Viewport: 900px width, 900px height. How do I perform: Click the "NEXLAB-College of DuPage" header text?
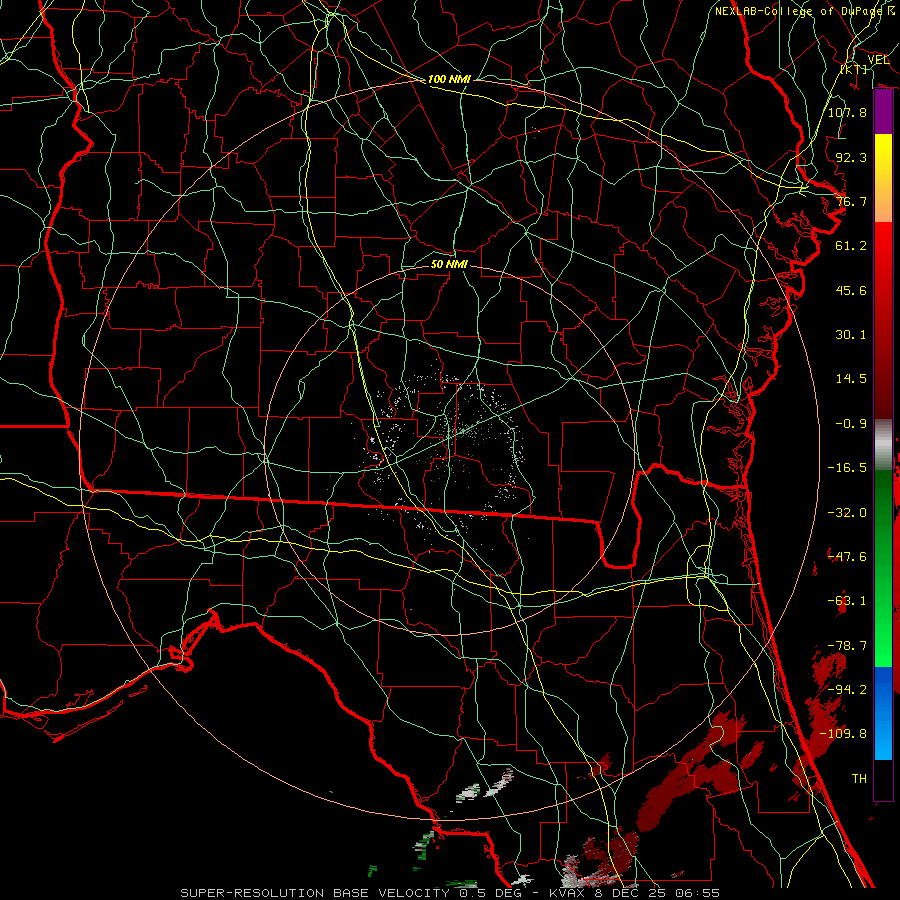pyautogui.click(x=800, y=11)
